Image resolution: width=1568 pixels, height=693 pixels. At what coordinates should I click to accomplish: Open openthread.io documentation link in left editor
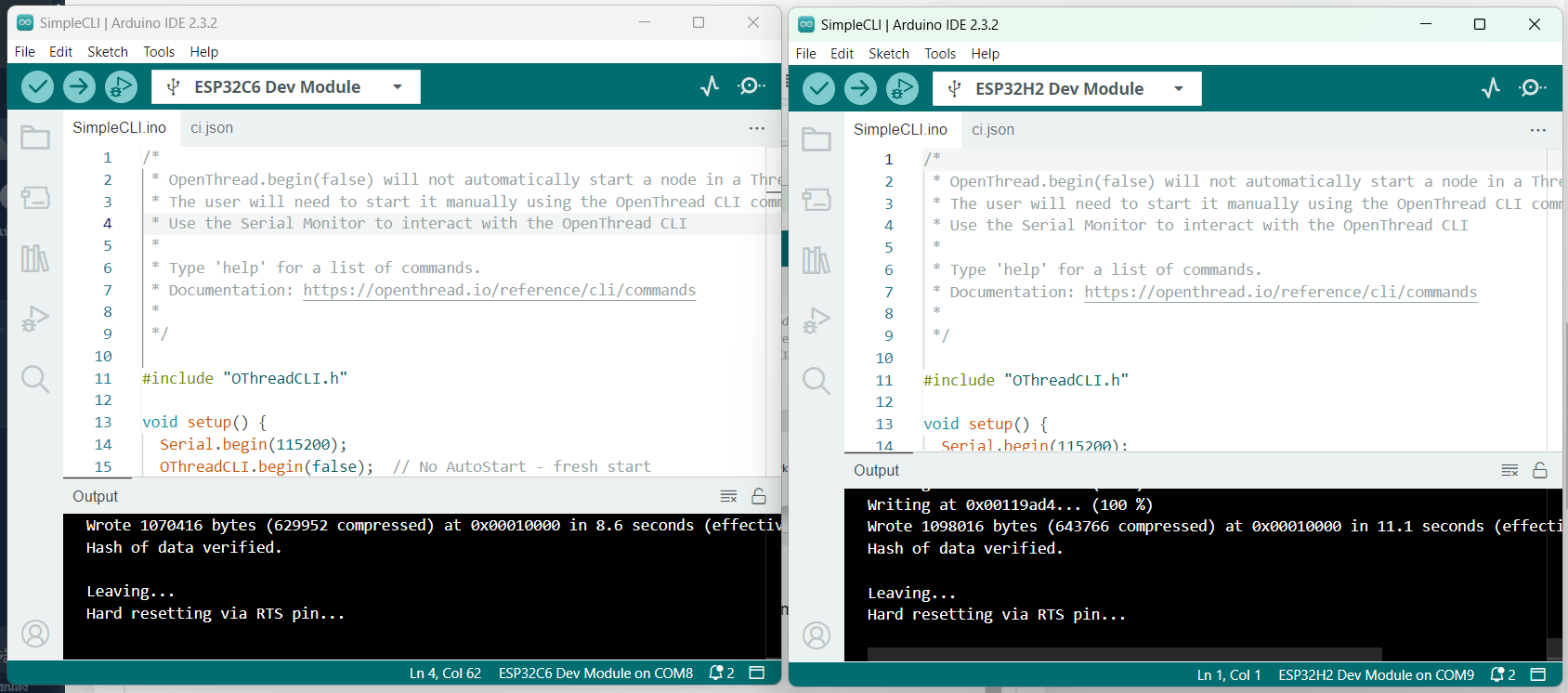[499, 290]
